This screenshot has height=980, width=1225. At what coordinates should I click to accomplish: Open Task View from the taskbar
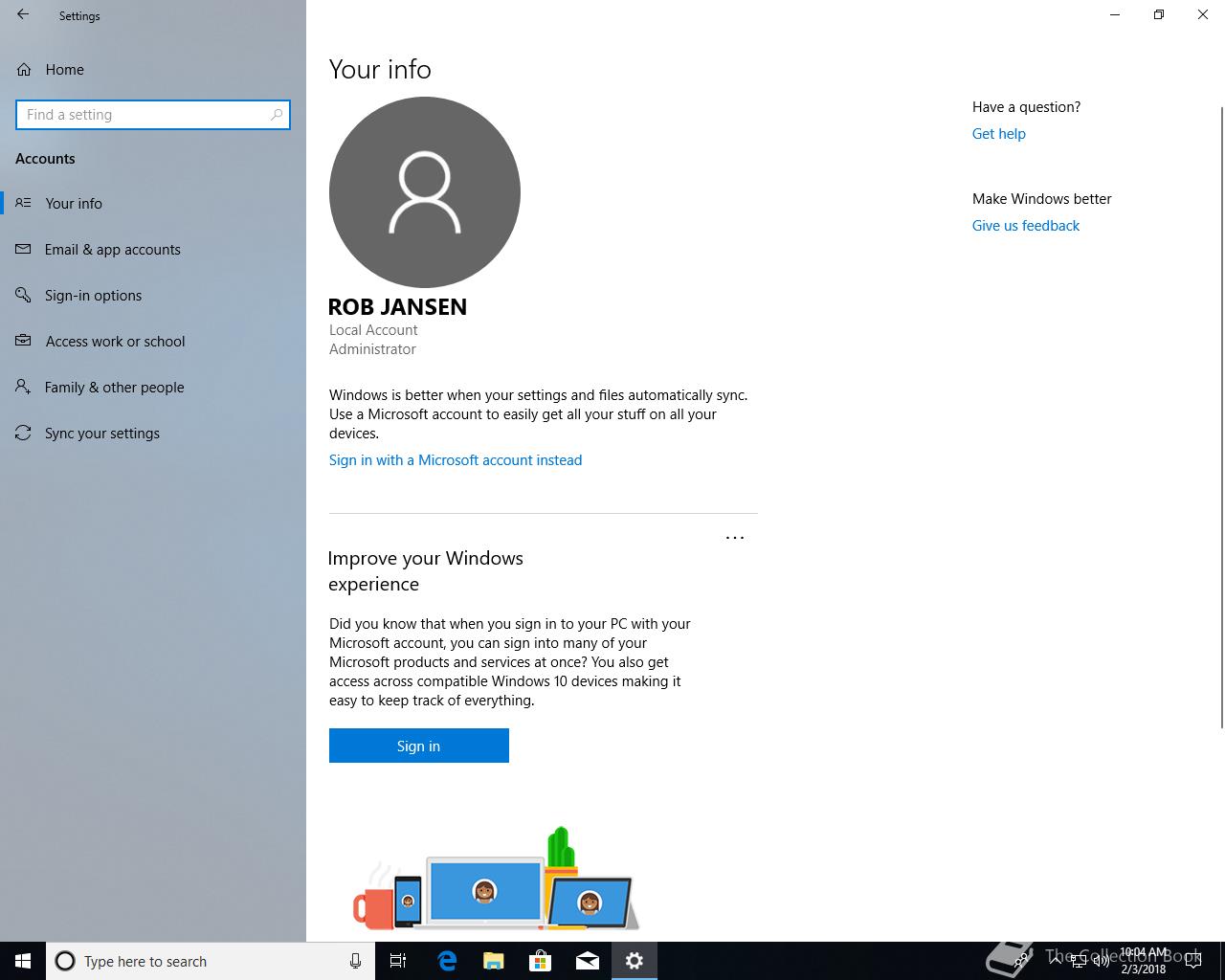pos(398,961)
